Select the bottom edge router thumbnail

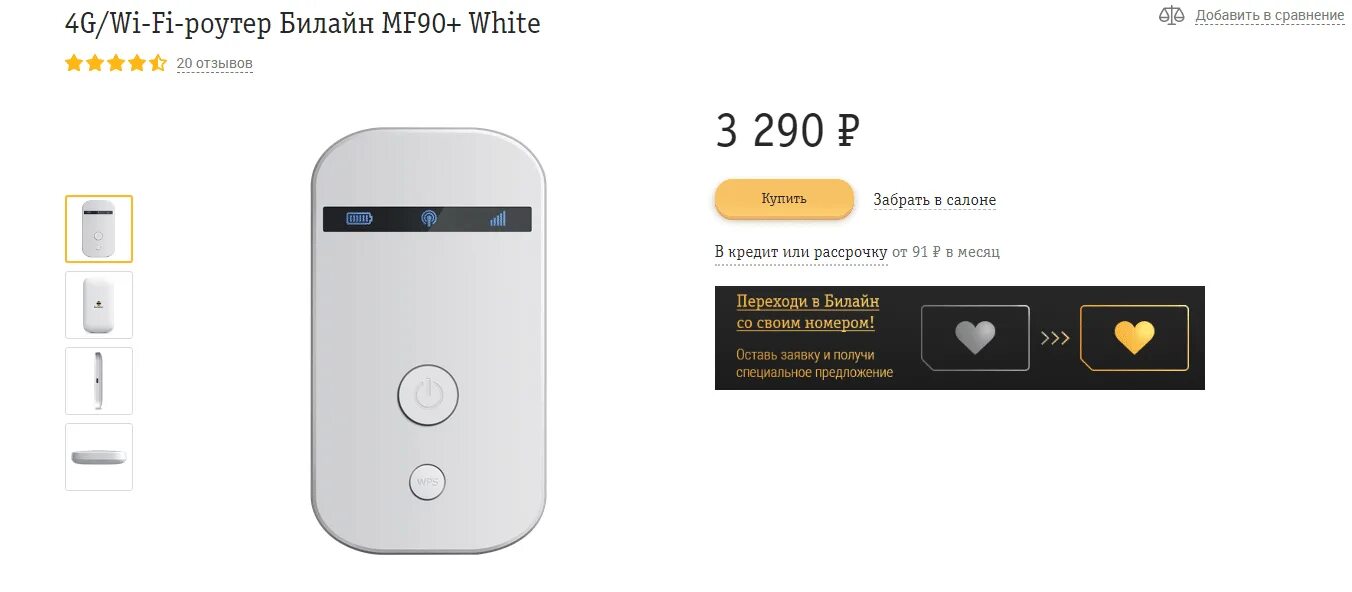coord(99,457)
